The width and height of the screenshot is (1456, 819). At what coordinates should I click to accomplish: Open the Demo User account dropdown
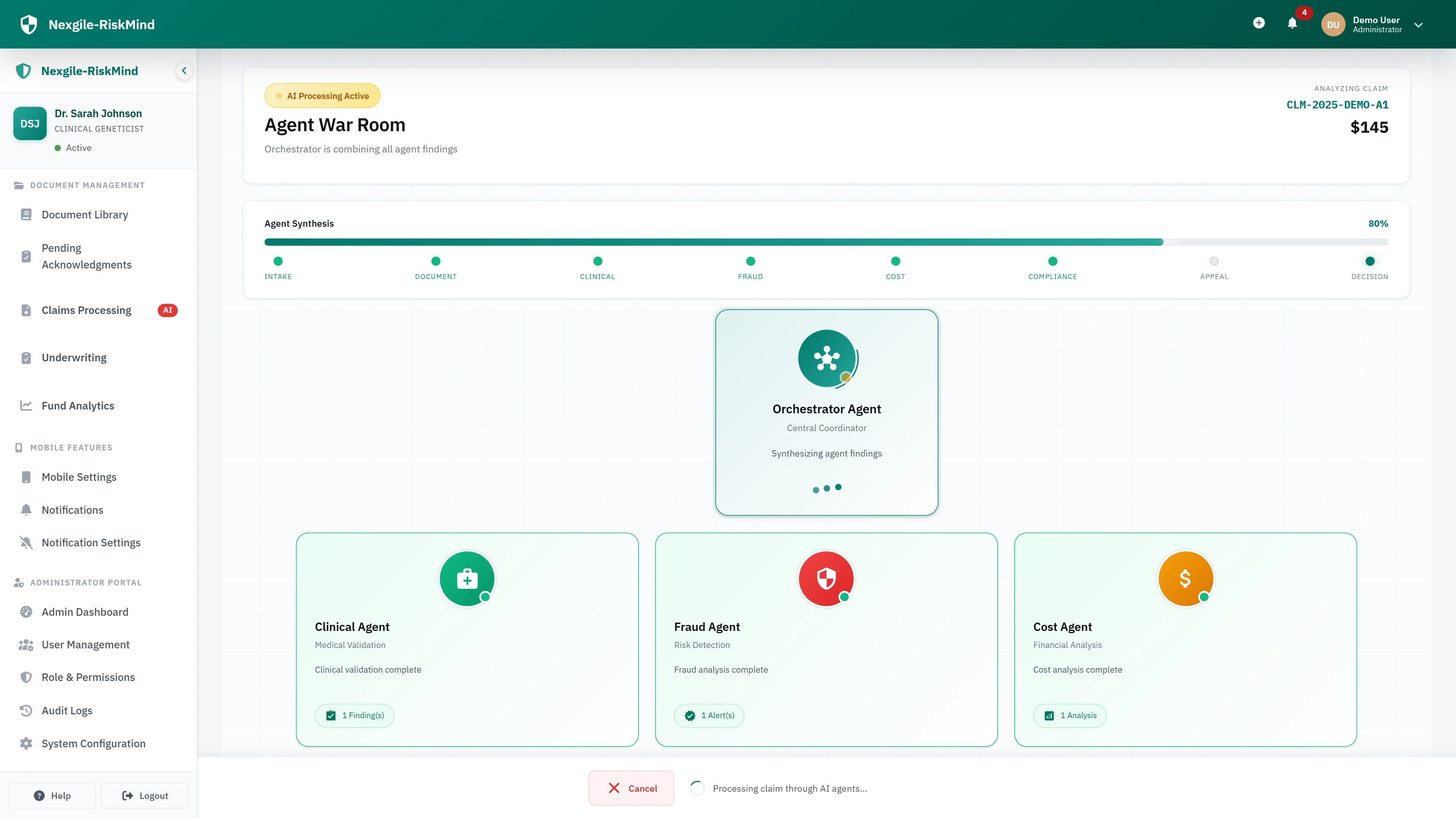click(x=1418, y=25)
